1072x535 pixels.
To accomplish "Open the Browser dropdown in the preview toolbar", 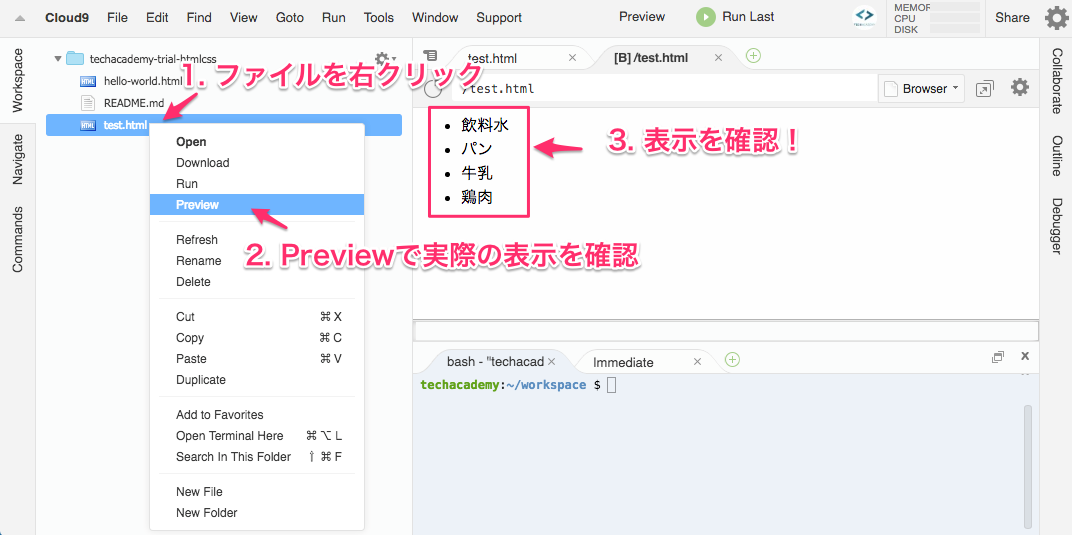I will pyautogui.click(x=921, y=89).
